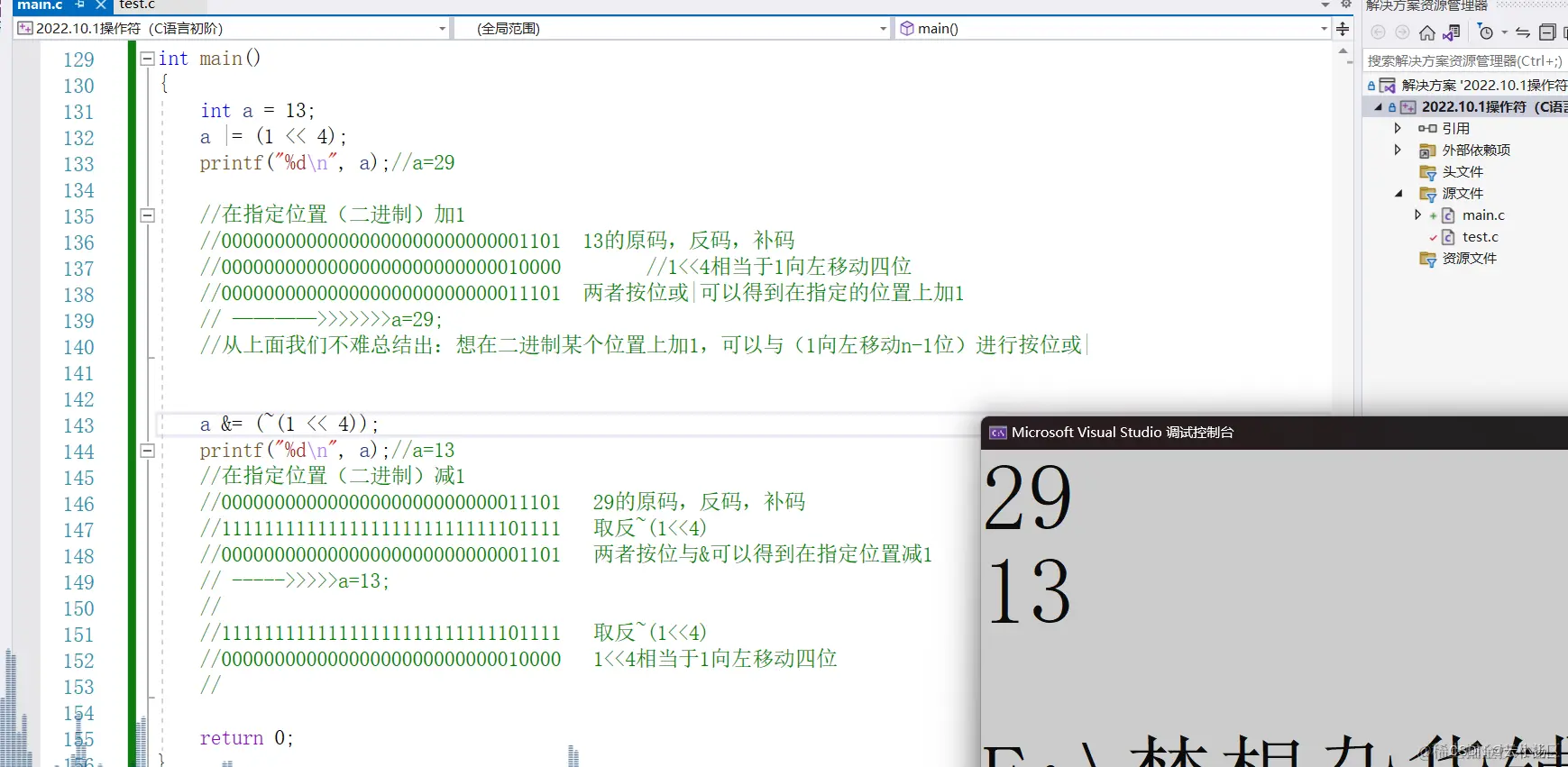This screenshot has height=767, width=1568.
Task: Click the cube icon beside main() in navigation bar
Action: click(907, 28)
